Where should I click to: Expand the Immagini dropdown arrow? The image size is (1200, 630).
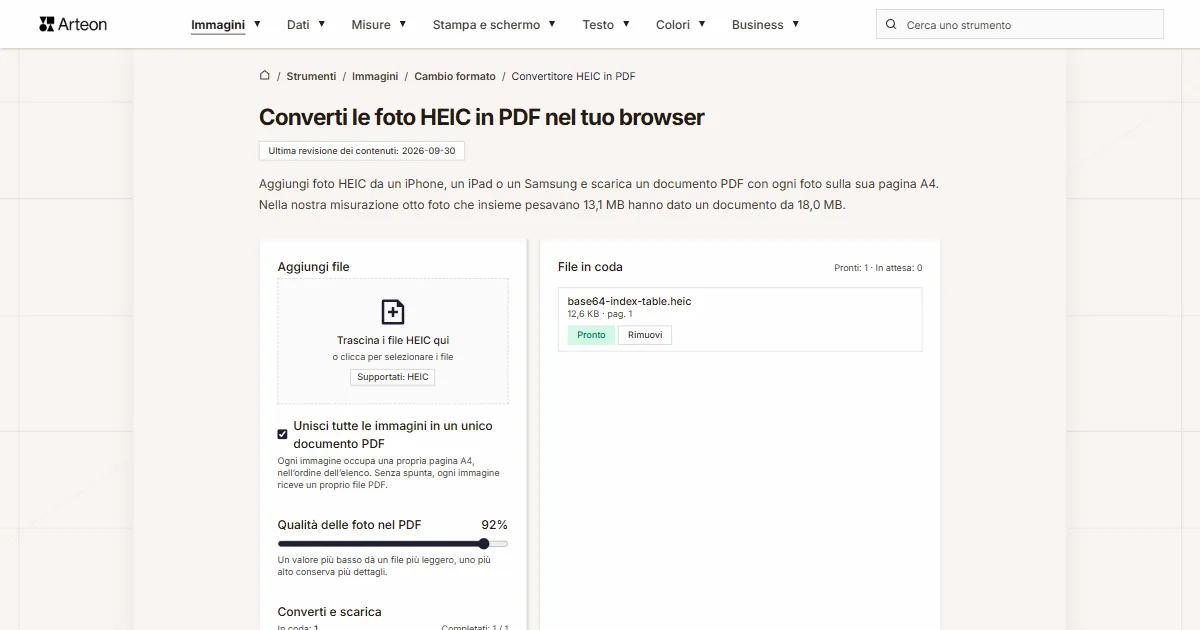[257, 24]
